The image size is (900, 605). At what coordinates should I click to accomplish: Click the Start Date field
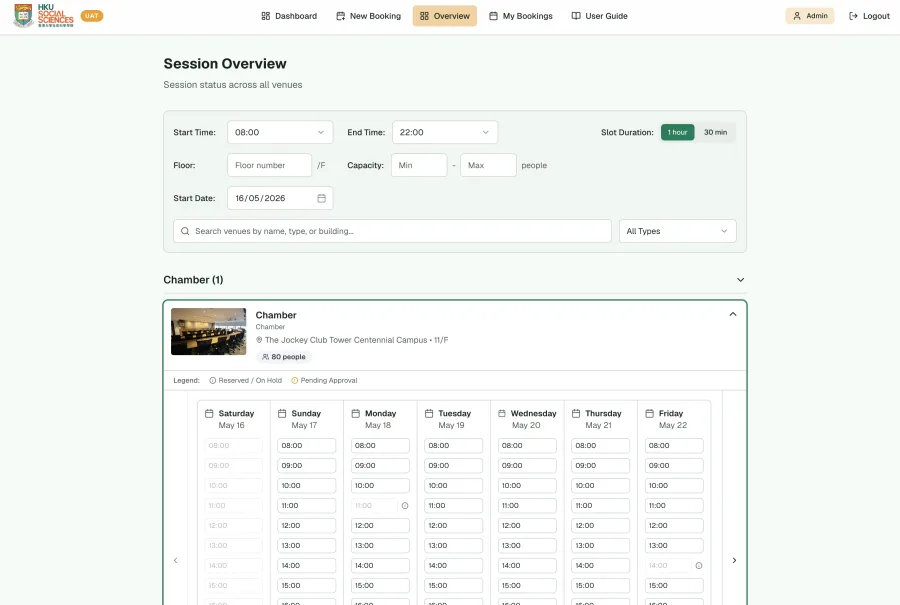pyautogui.click(x=280, y=198)
